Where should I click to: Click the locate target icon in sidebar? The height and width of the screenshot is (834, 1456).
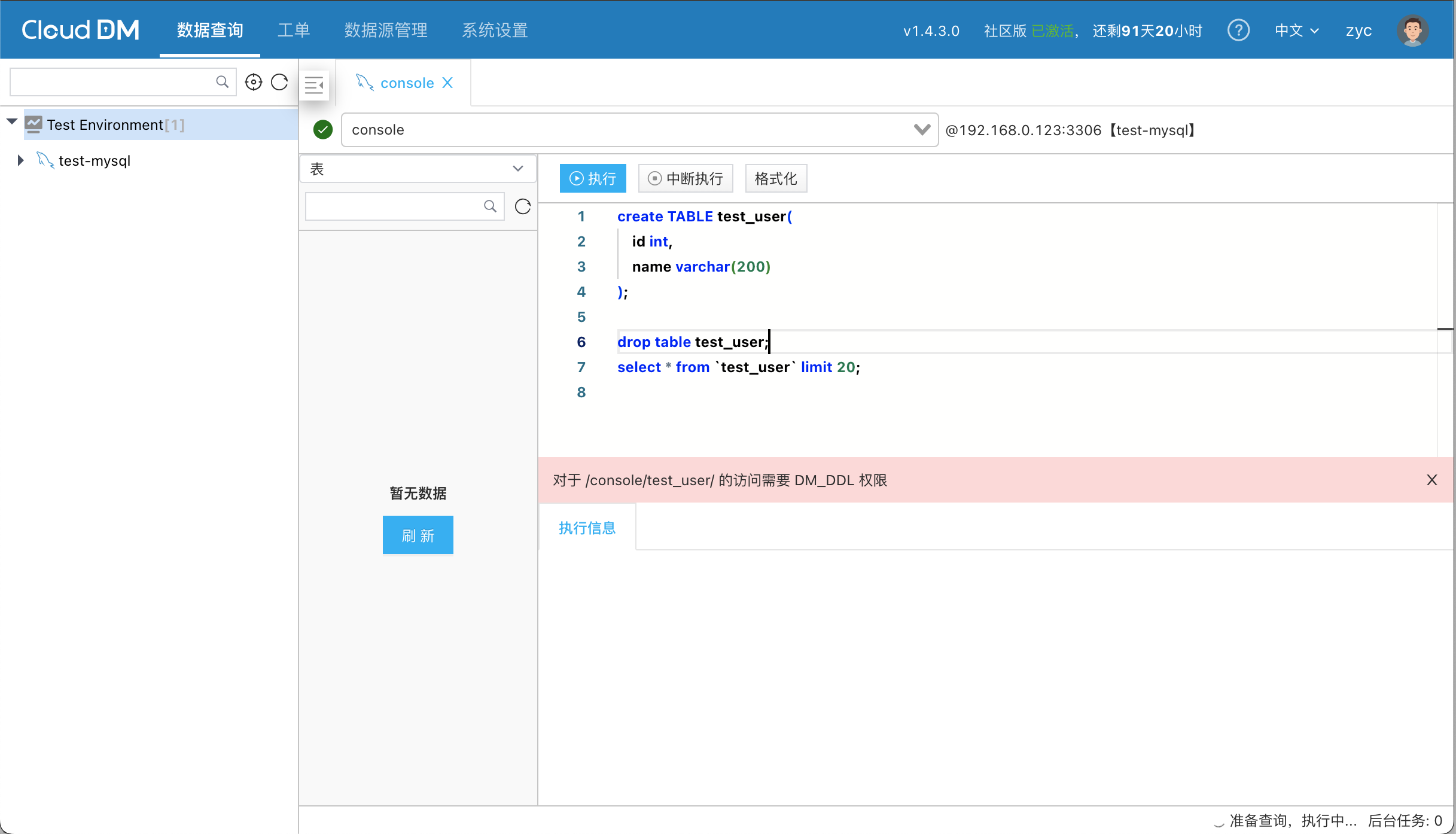pyautogui.click(x=254, y=82)
